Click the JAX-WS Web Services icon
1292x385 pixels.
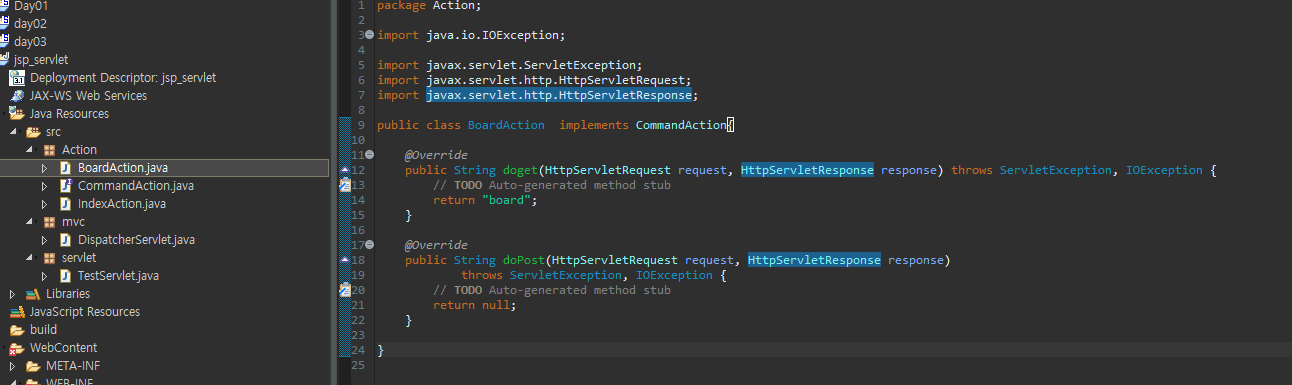pyautogui.click(x=17, y=96)
